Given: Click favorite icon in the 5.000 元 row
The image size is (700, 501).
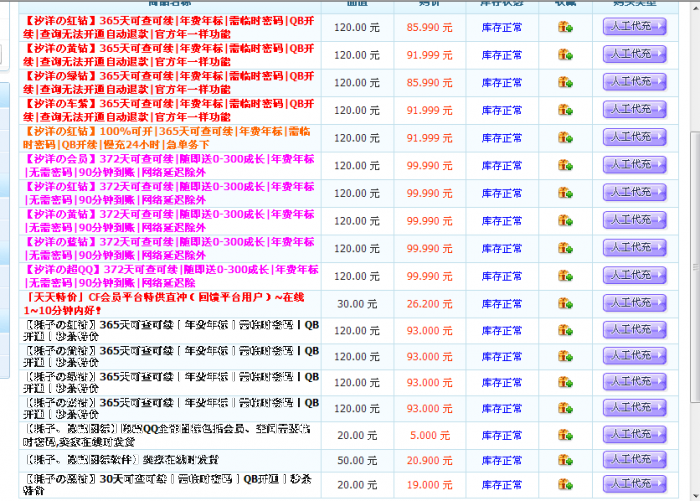Looking at the screenshot, I should point(565,435).
